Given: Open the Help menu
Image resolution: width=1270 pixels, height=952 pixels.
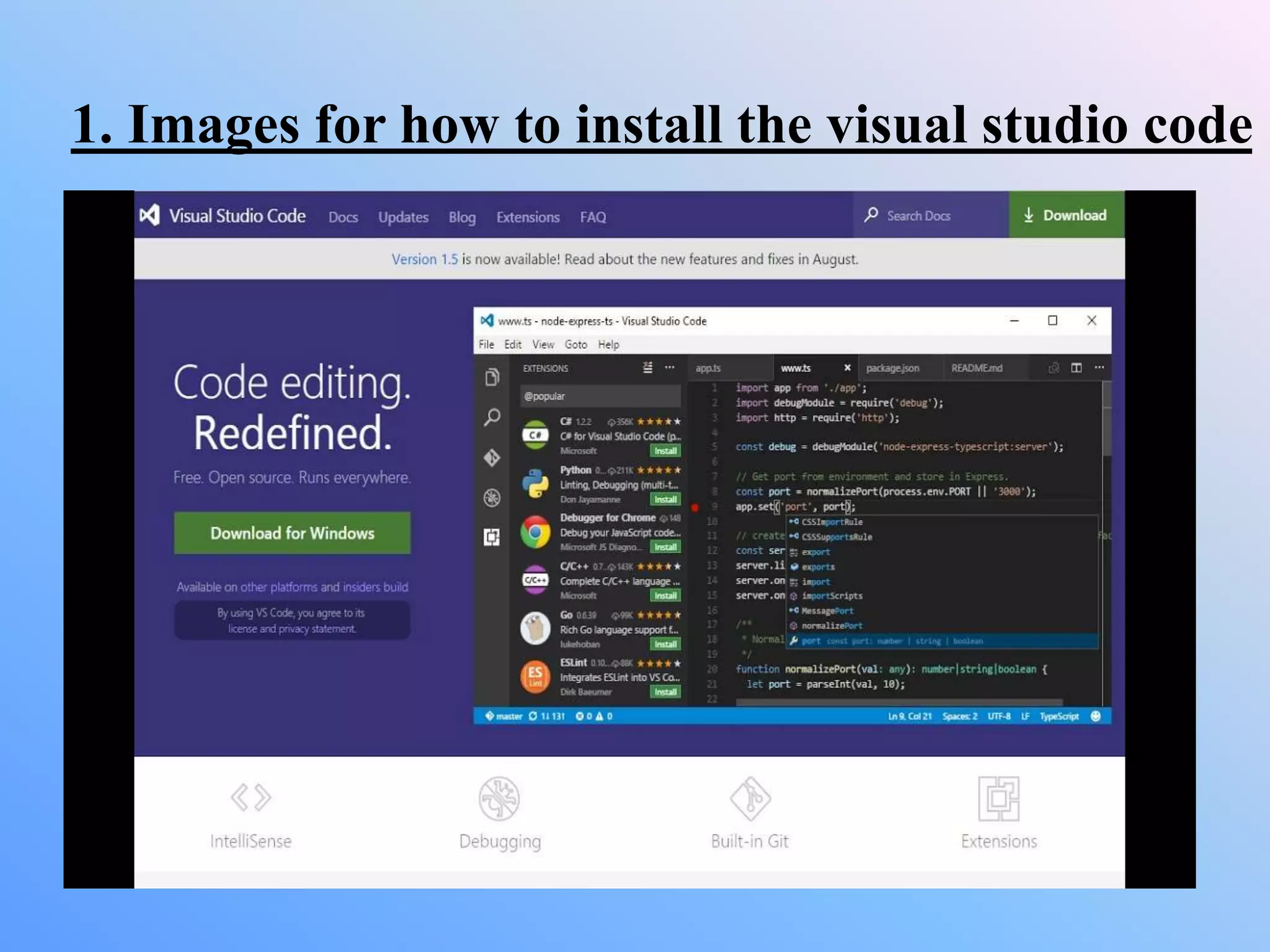Looking at the screenshot, I should coord(608,345).
